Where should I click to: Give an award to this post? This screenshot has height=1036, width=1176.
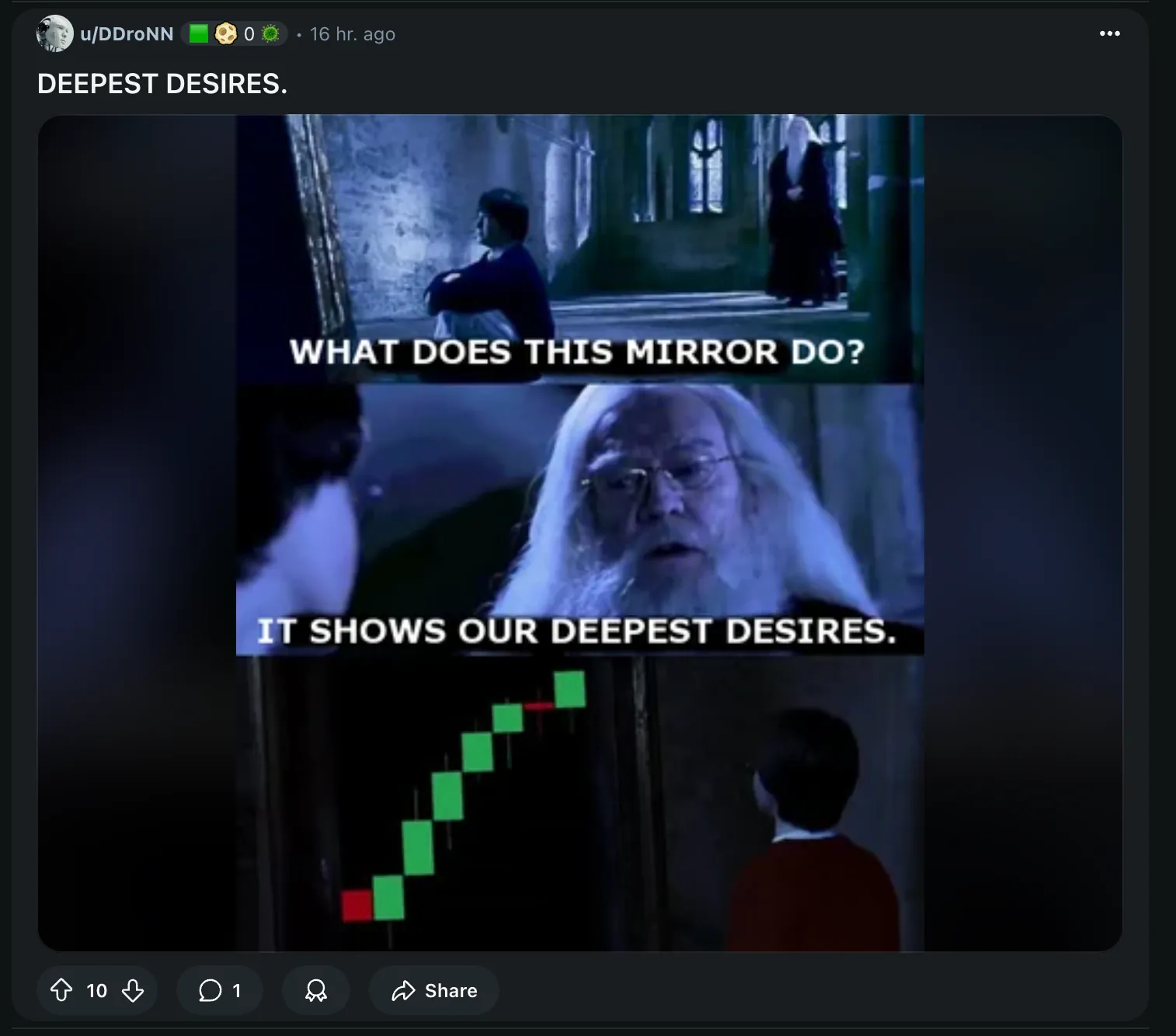(316, 990)
